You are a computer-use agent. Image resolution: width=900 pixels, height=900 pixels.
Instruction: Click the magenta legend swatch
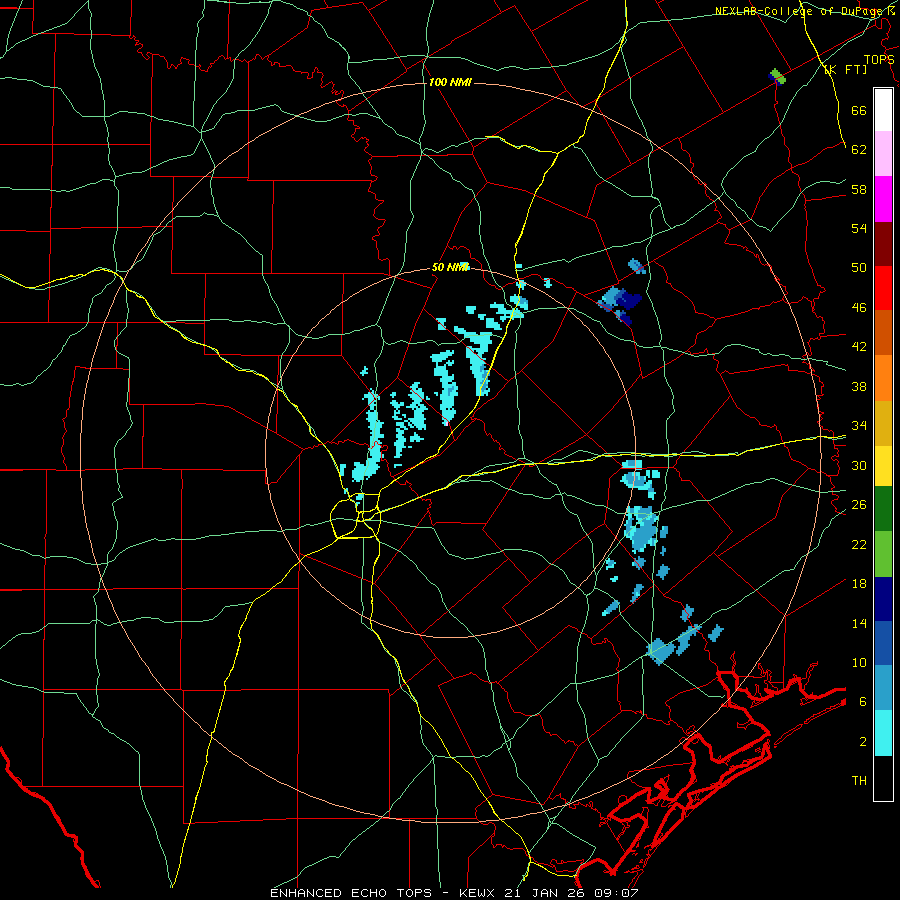(883, 199)
